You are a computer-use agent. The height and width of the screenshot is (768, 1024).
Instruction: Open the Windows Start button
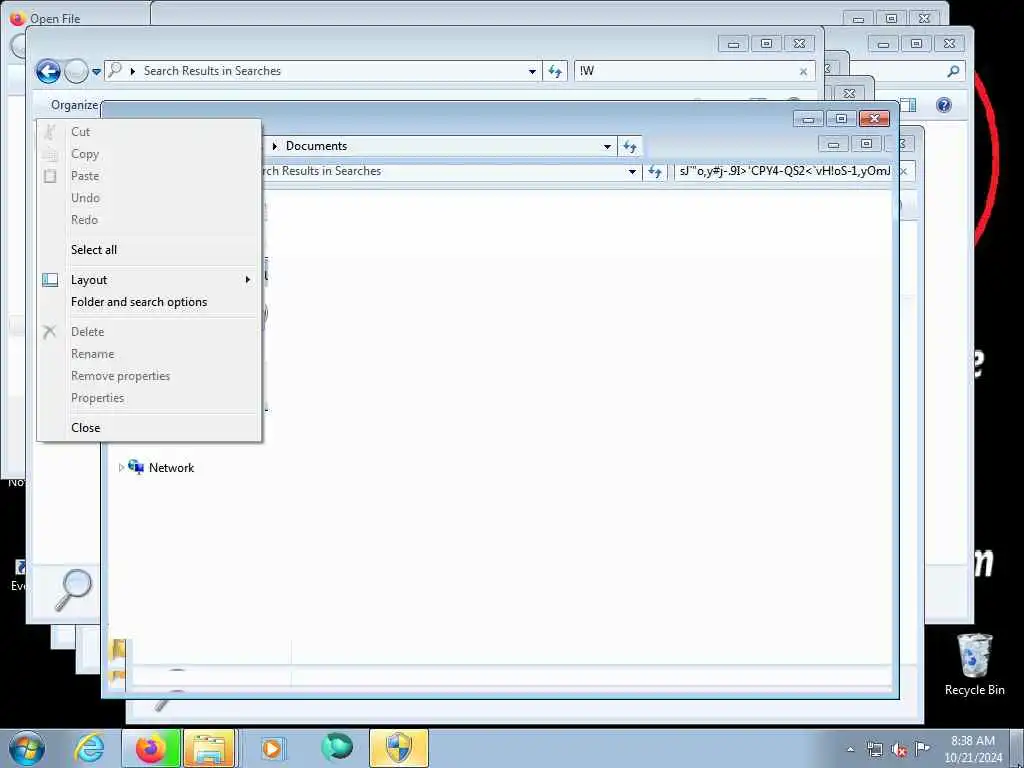[27, 748]
